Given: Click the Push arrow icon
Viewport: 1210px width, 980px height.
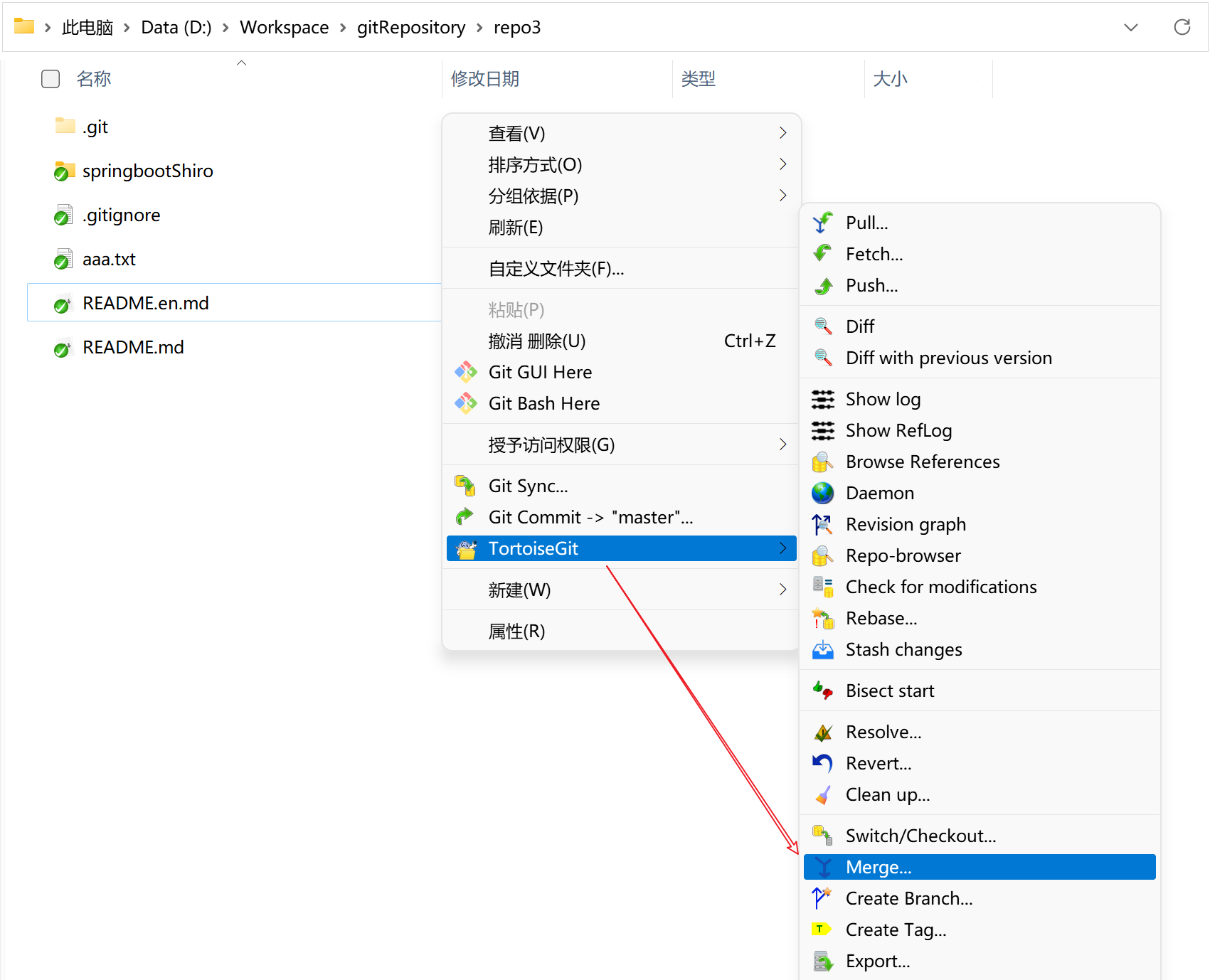Looking at the screenshot, I should click(x=823, y=286).
